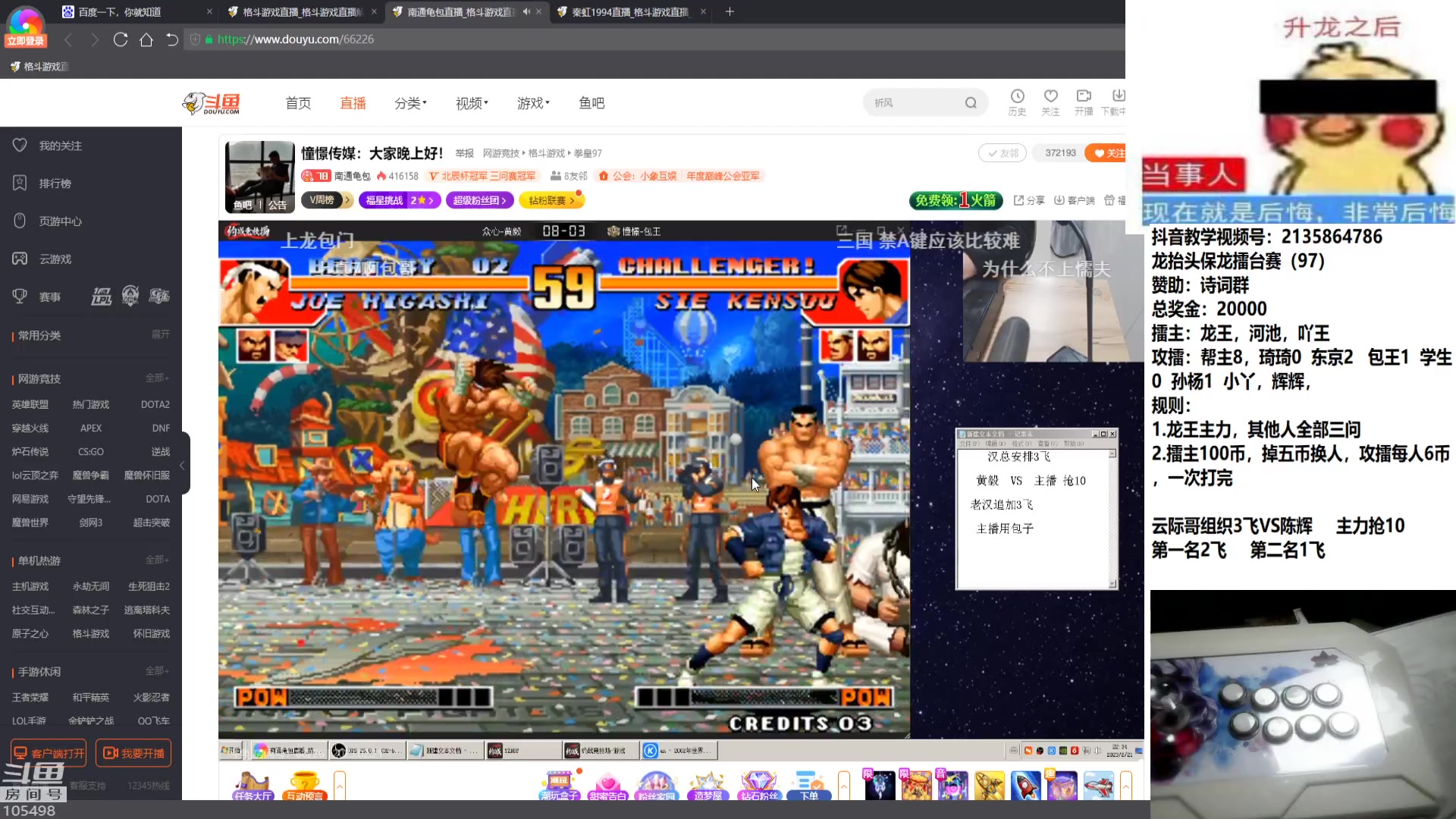Image resolution: width=1456 pixels, height=819 pixels.
Task: Click the site search input box
Action: pyautogui.click(x=914, y=103)
